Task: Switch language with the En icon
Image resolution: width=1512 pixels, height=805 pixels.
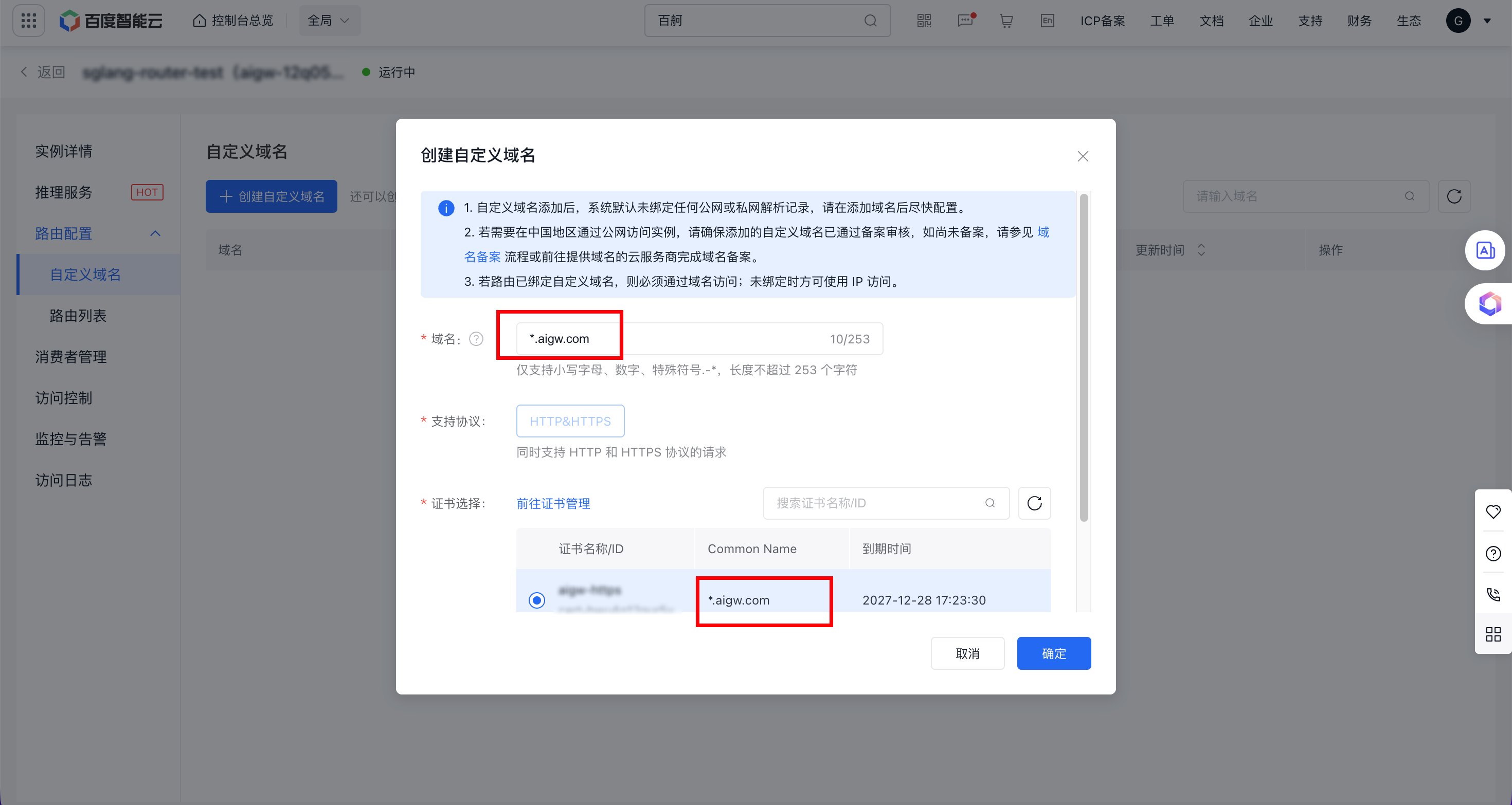Action: [x=1047, y=21]
